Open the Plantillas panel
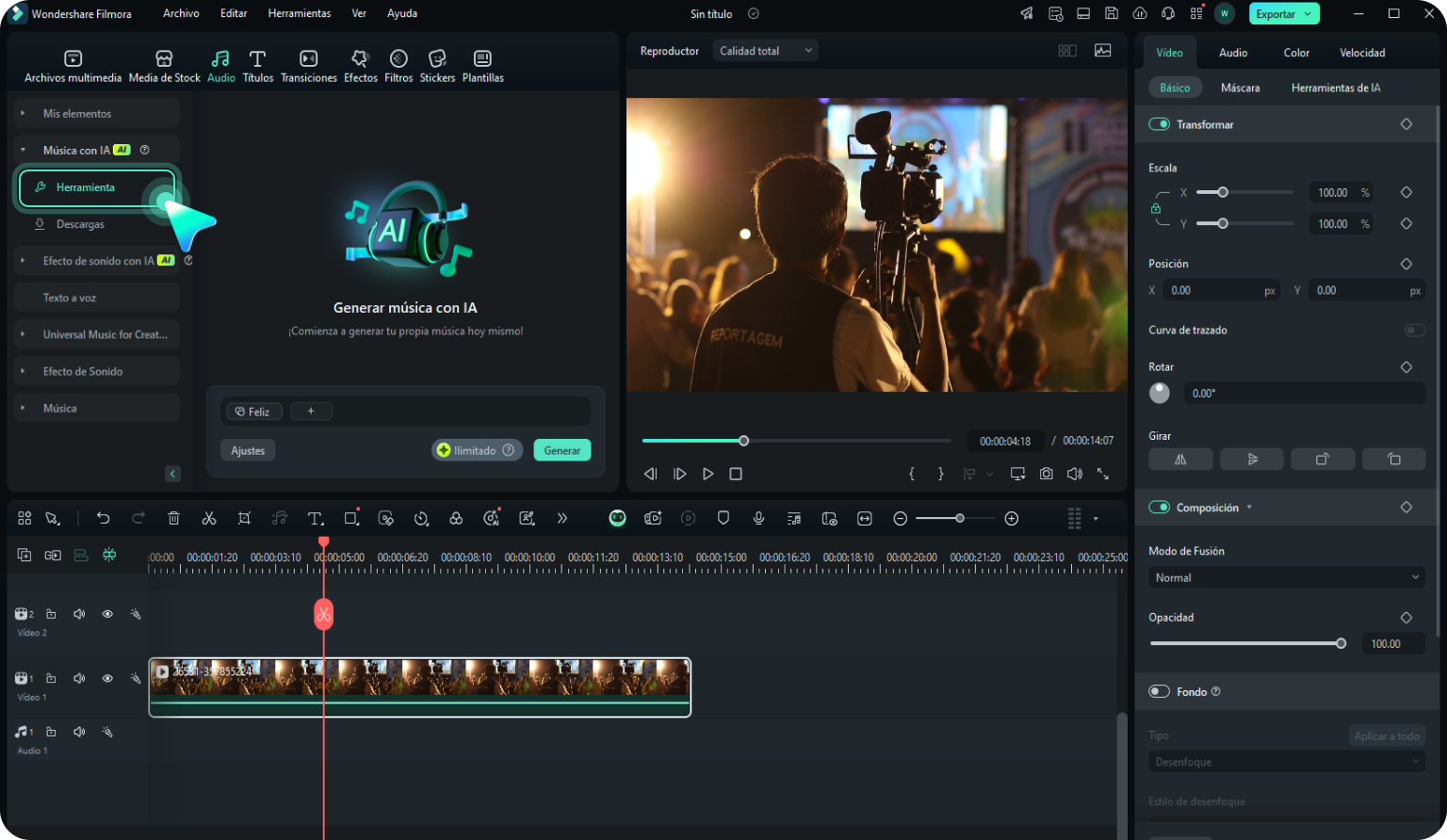 tap(482, 66)
